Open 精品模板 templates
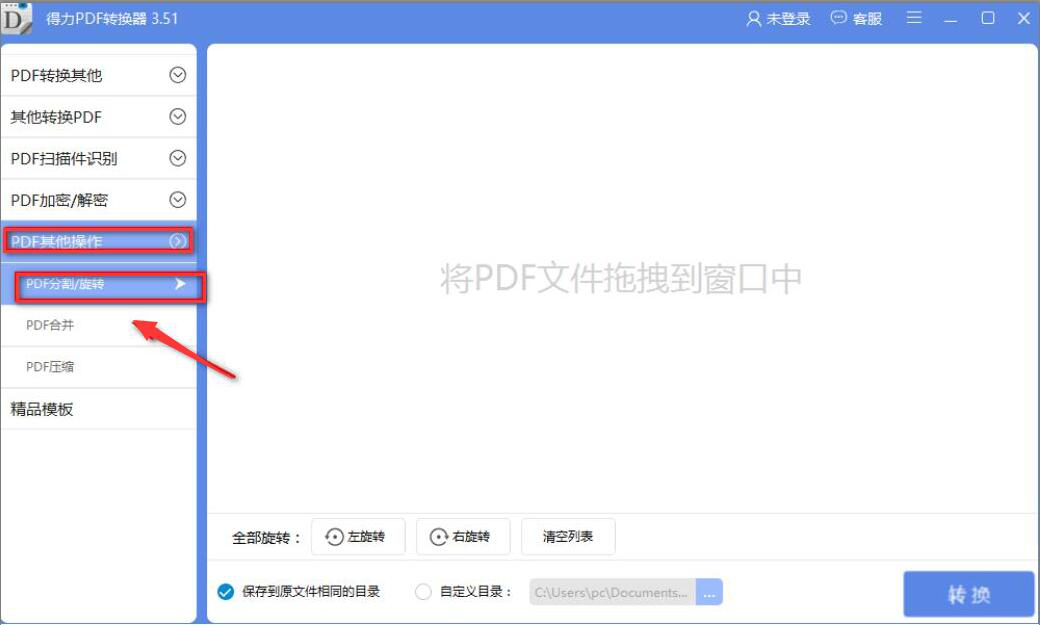Viewport: 1040px width, 625px height. pyautogui.click(x=99, y=409)
